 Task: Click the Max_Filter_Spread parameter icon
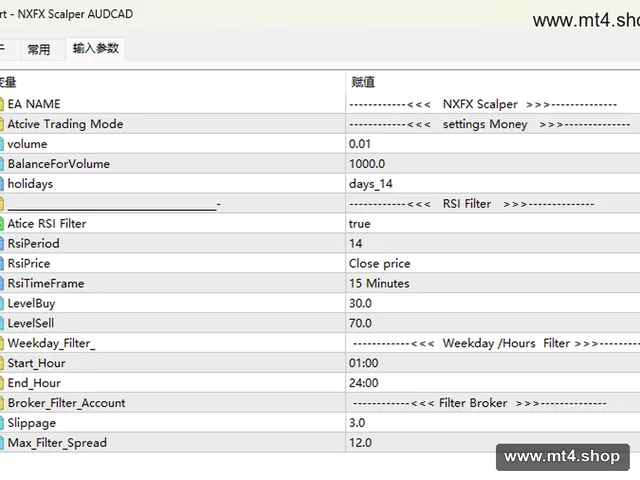(2, 443)
